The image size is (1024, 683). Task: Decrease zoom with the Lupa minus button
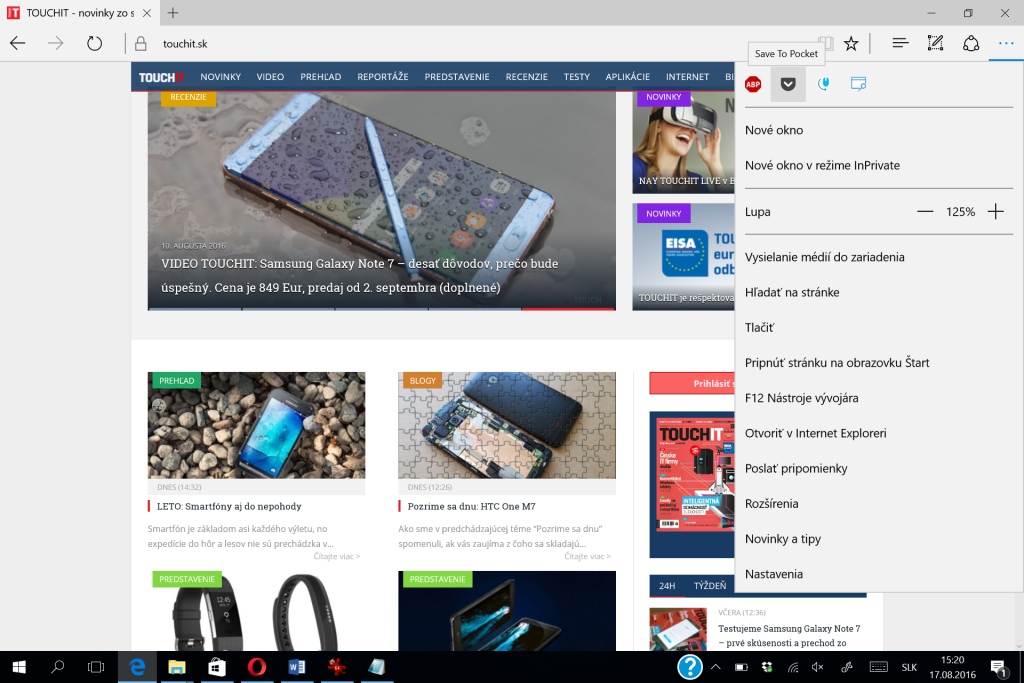point(925,212)
